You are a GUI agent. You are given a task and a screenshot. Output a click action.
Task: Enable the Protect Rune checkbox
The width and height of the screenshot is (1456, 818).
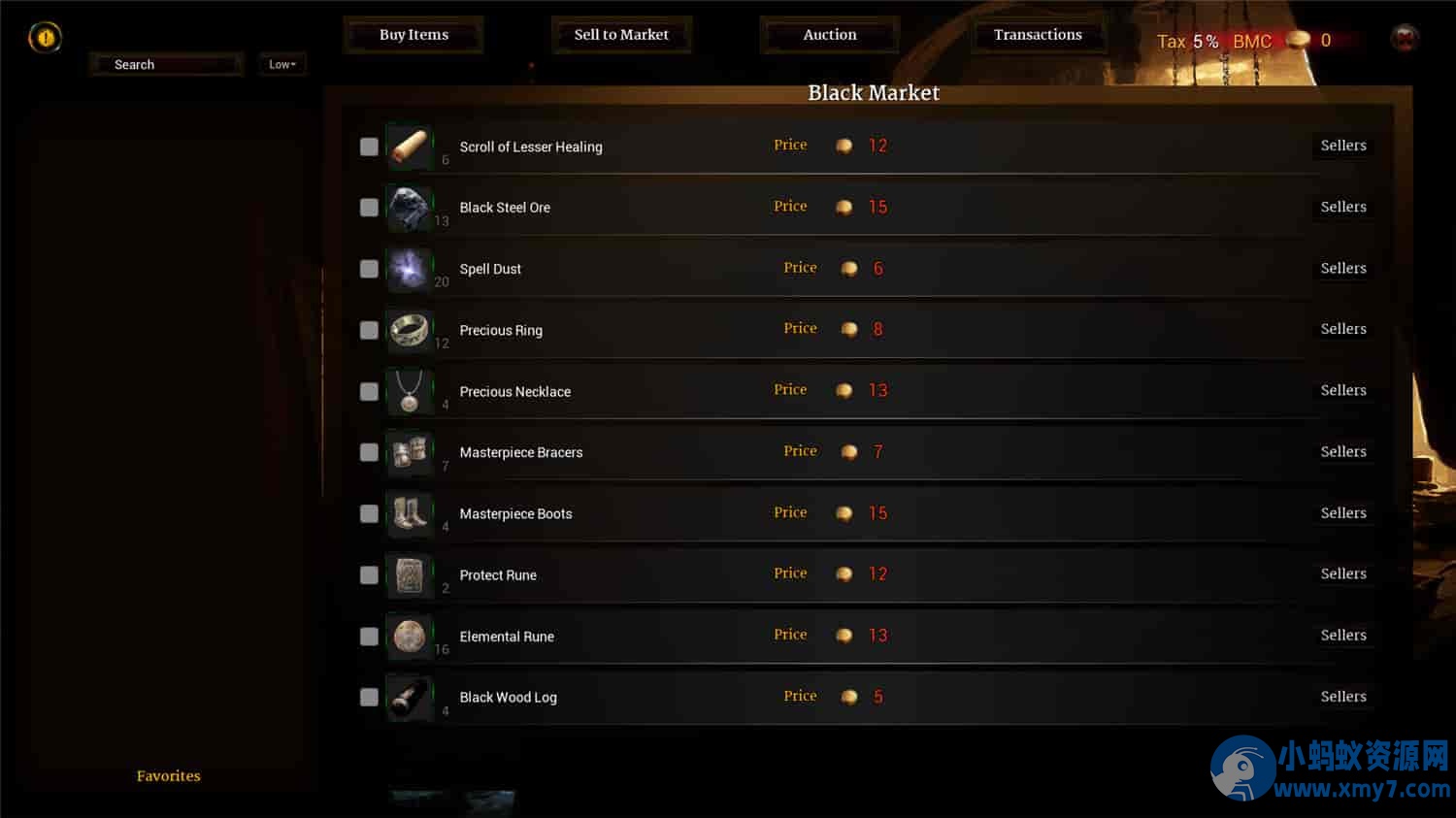coord(369,574)
